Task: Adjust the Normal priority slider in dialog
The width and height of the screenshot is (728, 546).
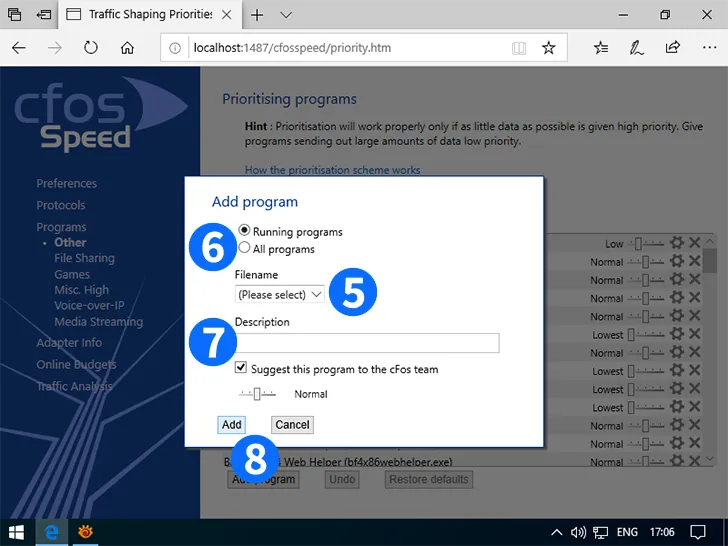Action: tap(257, 394)
